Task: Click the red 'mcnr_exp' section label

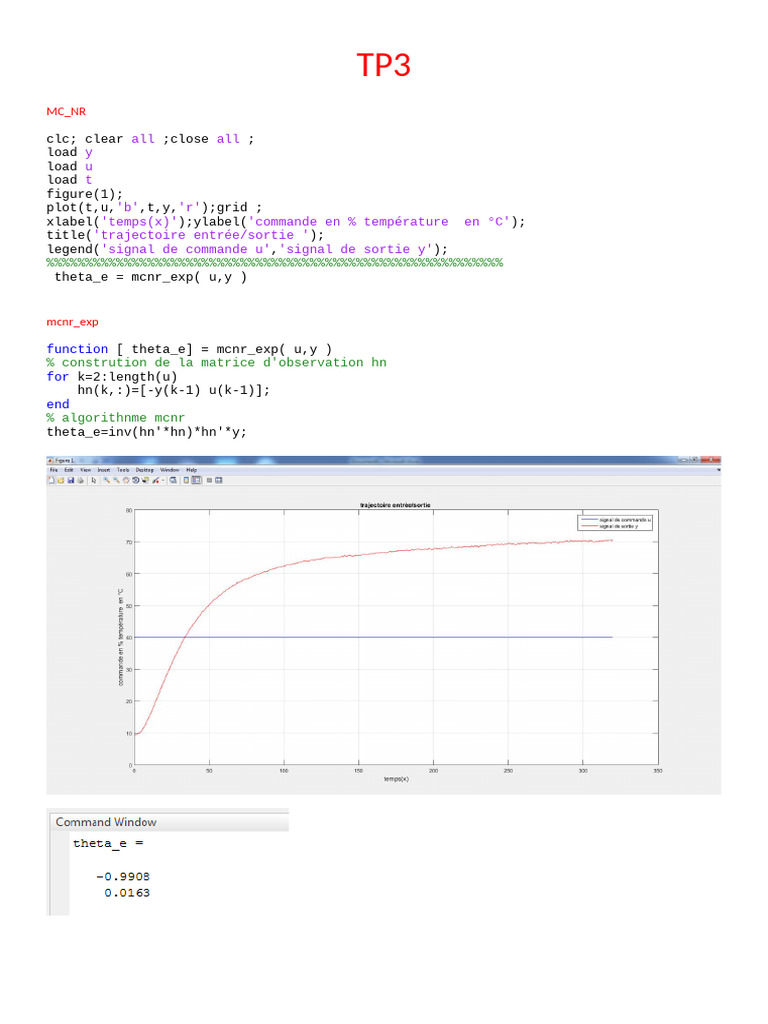Action: (72, 322)
